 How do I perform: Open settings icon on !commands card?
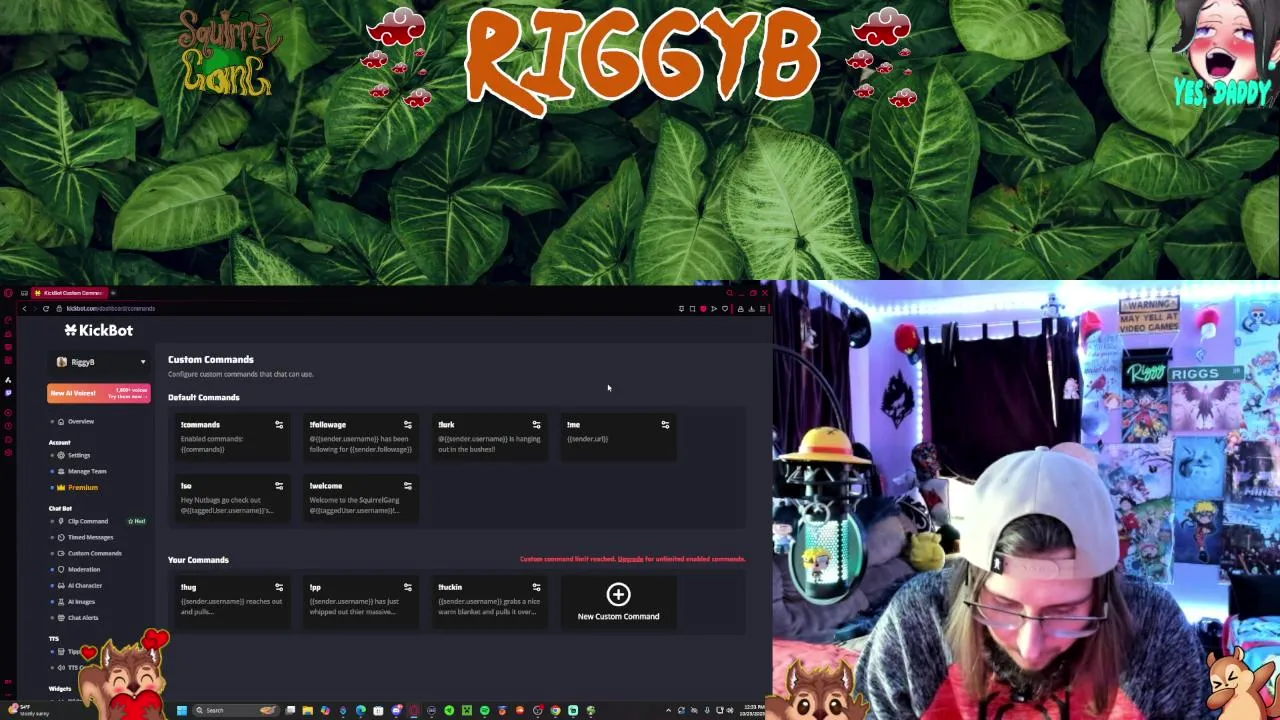pyautogui.click(x=279, y=425)
